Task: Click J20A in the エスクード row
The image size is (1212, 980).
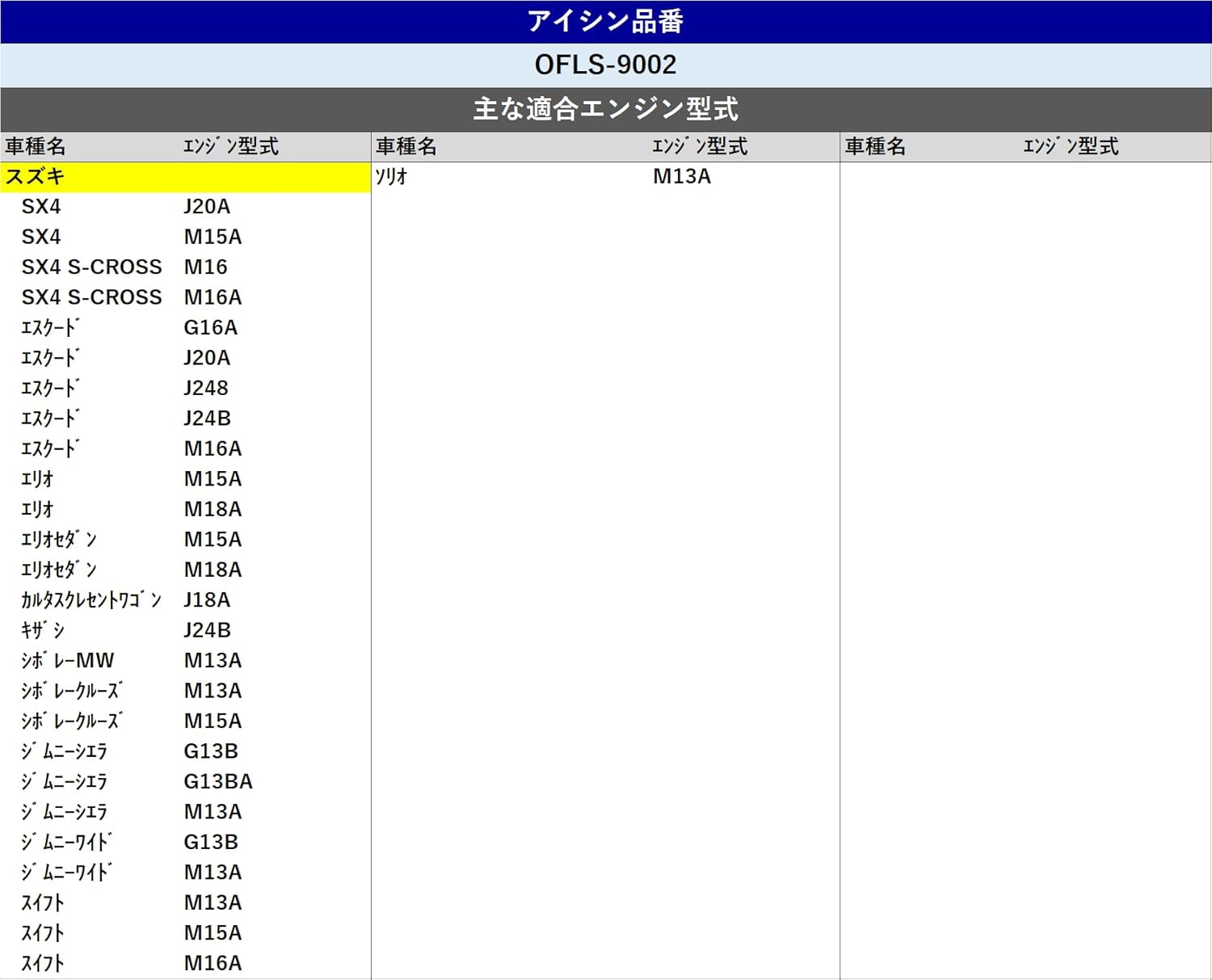Action: pos(207,358)
